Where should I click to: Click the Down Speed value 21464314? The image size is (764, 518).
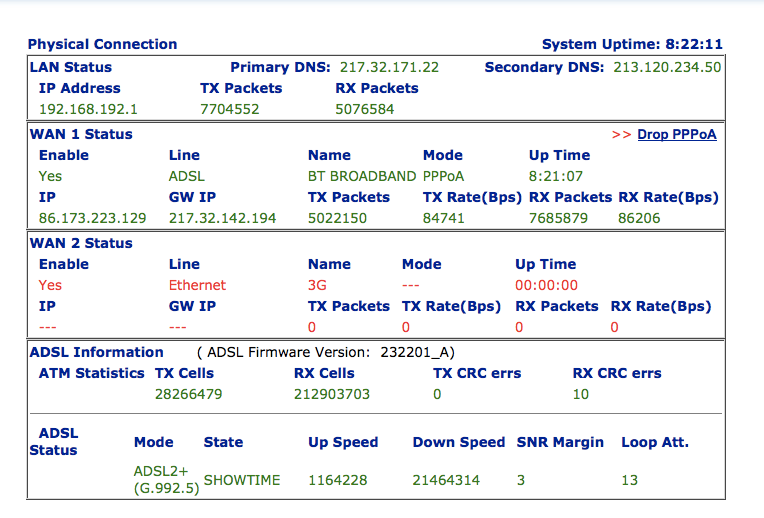pos(446,480)
